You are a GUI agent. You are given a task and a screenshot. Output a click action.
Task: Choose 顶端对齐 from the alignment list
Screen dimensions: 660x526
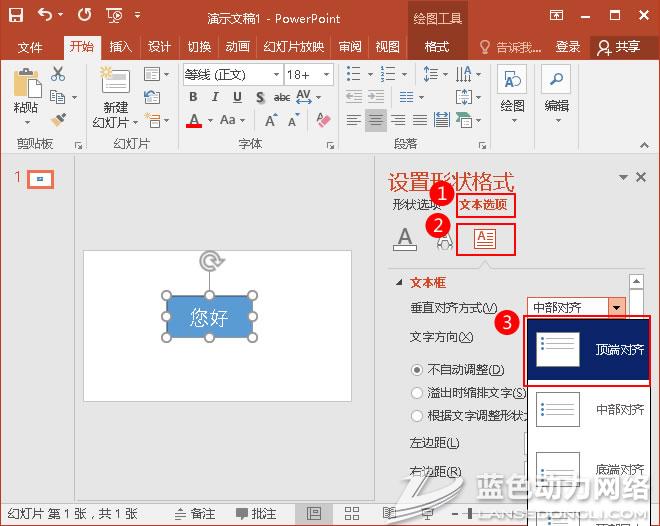coord(588,350)
